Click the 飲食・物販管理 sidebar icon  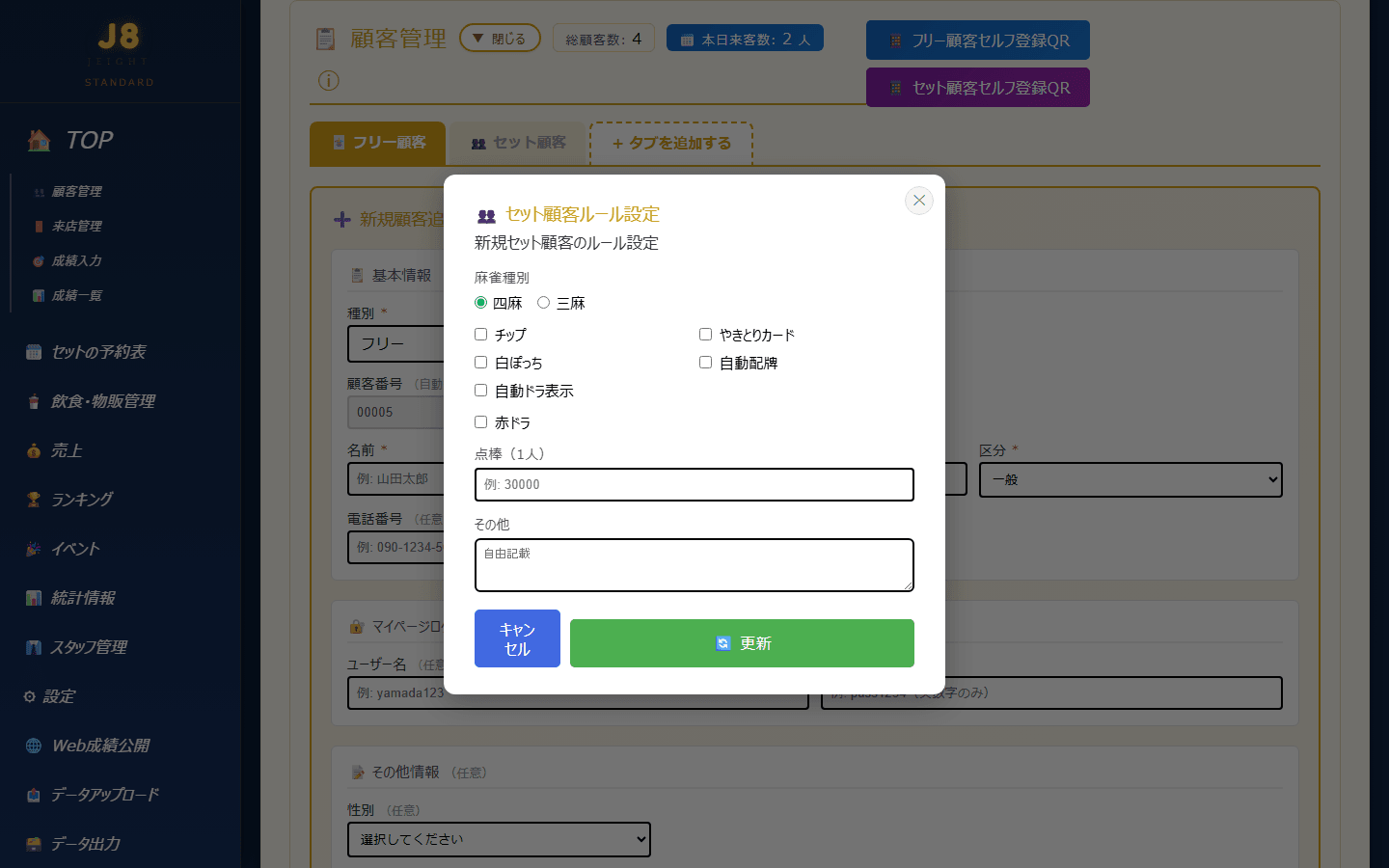coord(34,401)
